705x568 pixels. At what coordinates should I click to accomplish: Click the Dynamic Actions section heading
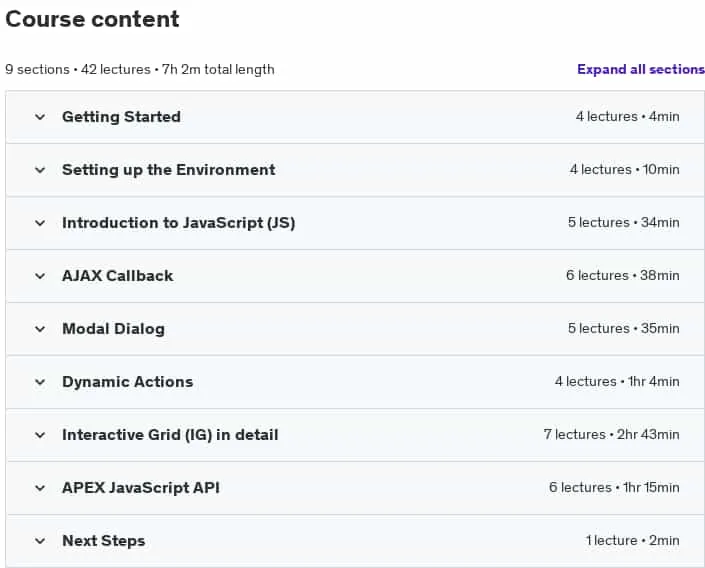[128, 382]
